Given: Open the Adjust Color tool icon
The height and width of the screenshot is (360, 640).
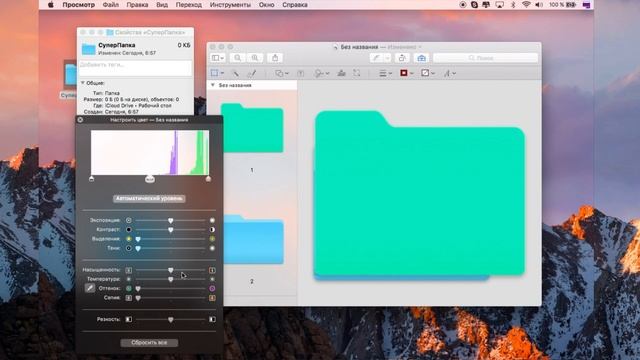Looking at the screenshot, I should (341, 73).
